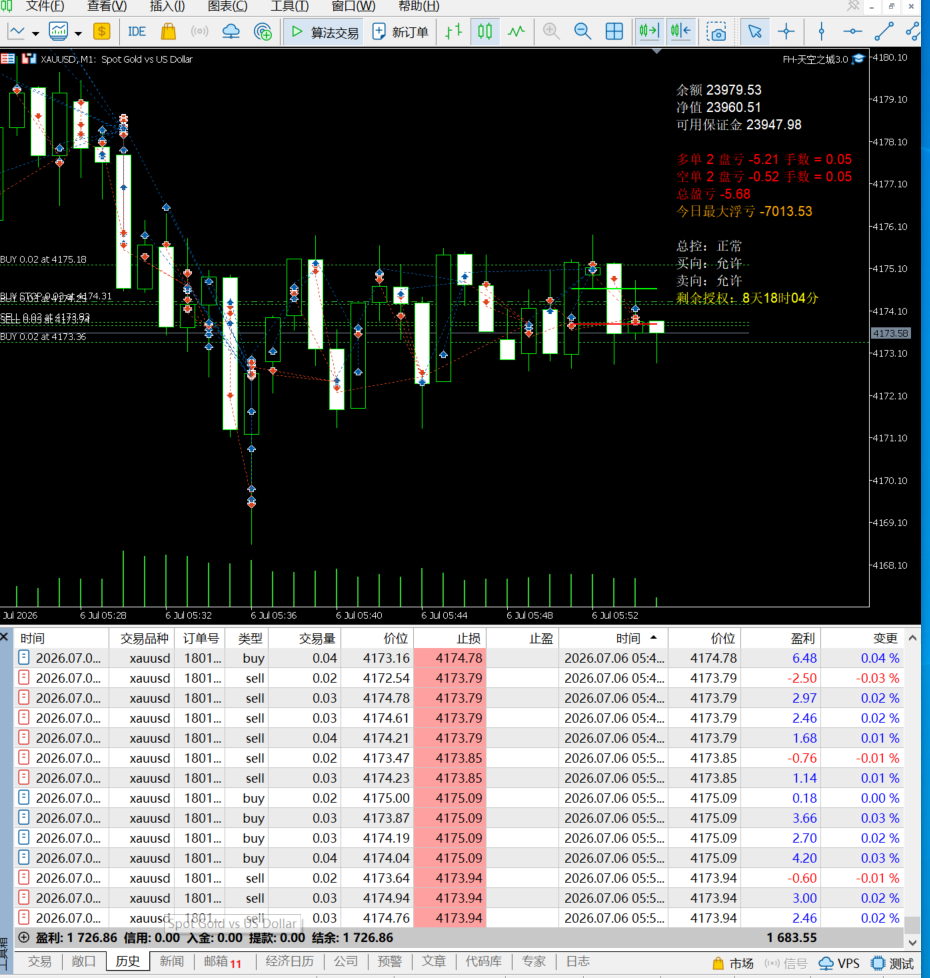Toggle chart shift button
Viewport: 930px width, 978px height.
pos(681,31)
